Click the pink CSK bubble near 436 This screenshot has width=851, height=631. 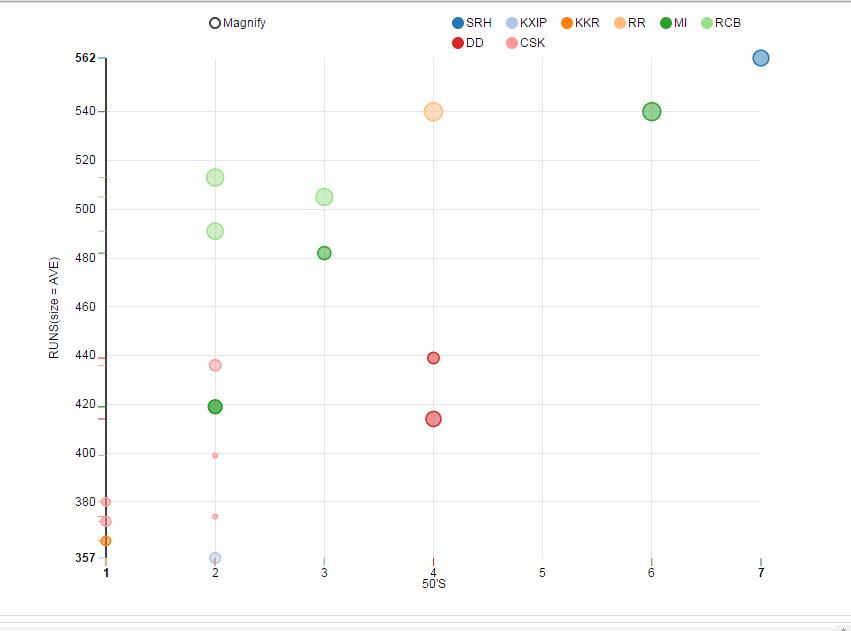coord(215,365)
